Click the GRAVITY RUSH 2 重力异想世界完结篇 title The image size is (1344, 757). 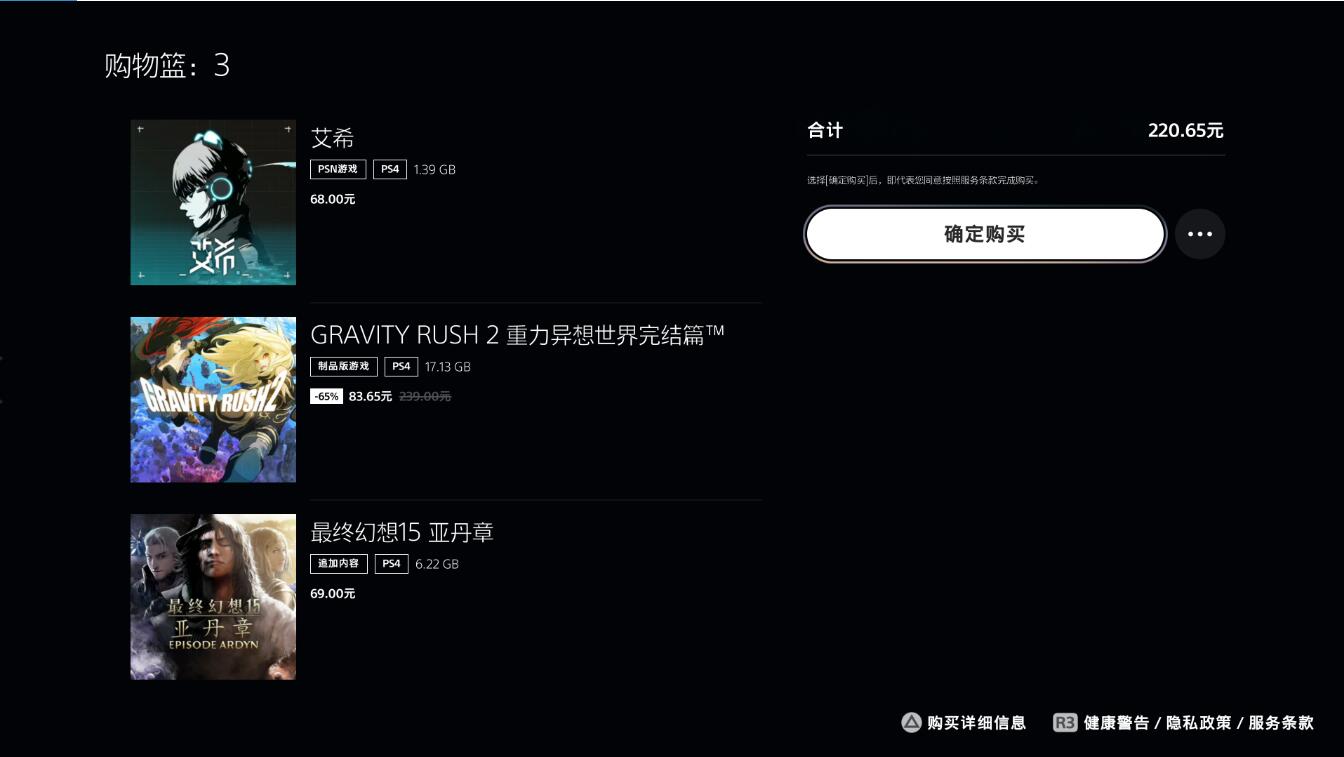tap(517, 335)
